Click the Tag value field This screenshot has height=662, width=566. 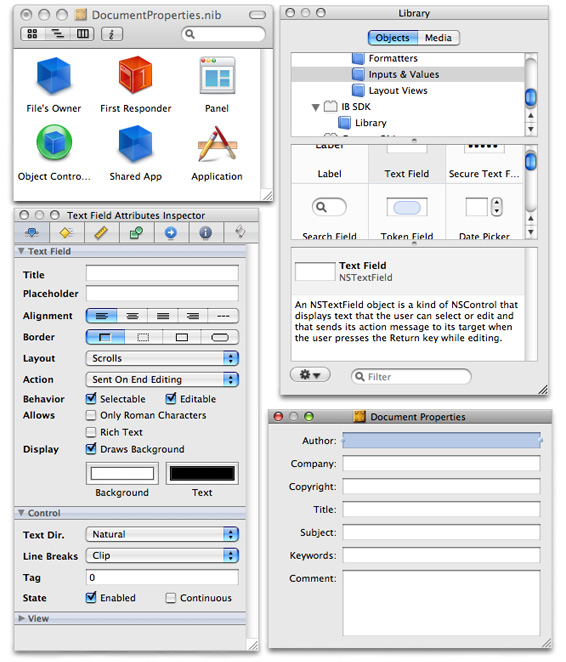tap(162, 577)
